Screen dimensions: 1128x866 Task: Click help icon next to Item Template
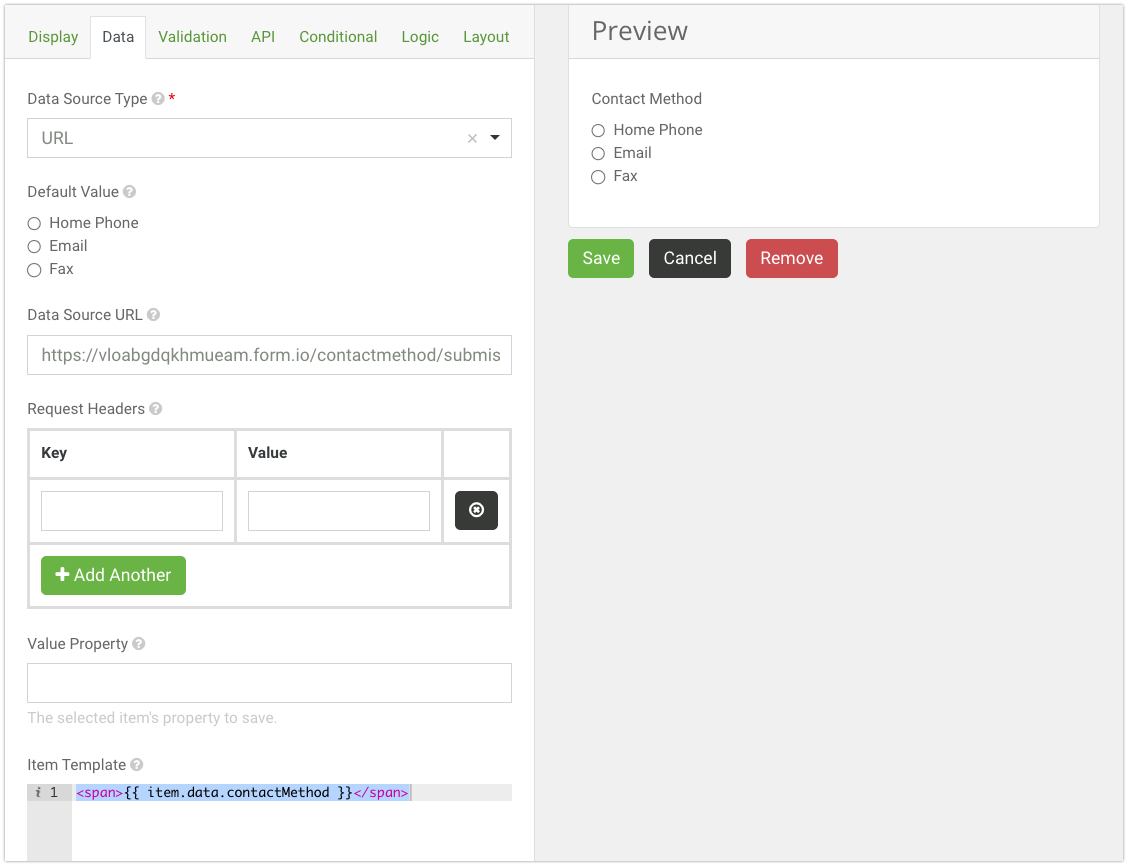tap(137, 765)
